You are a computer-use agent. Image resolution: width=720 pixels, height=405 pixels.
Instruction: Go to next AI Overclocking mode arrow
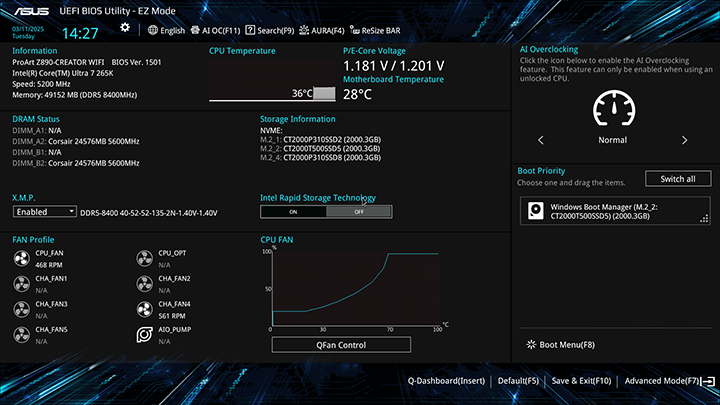coord(684,141)
